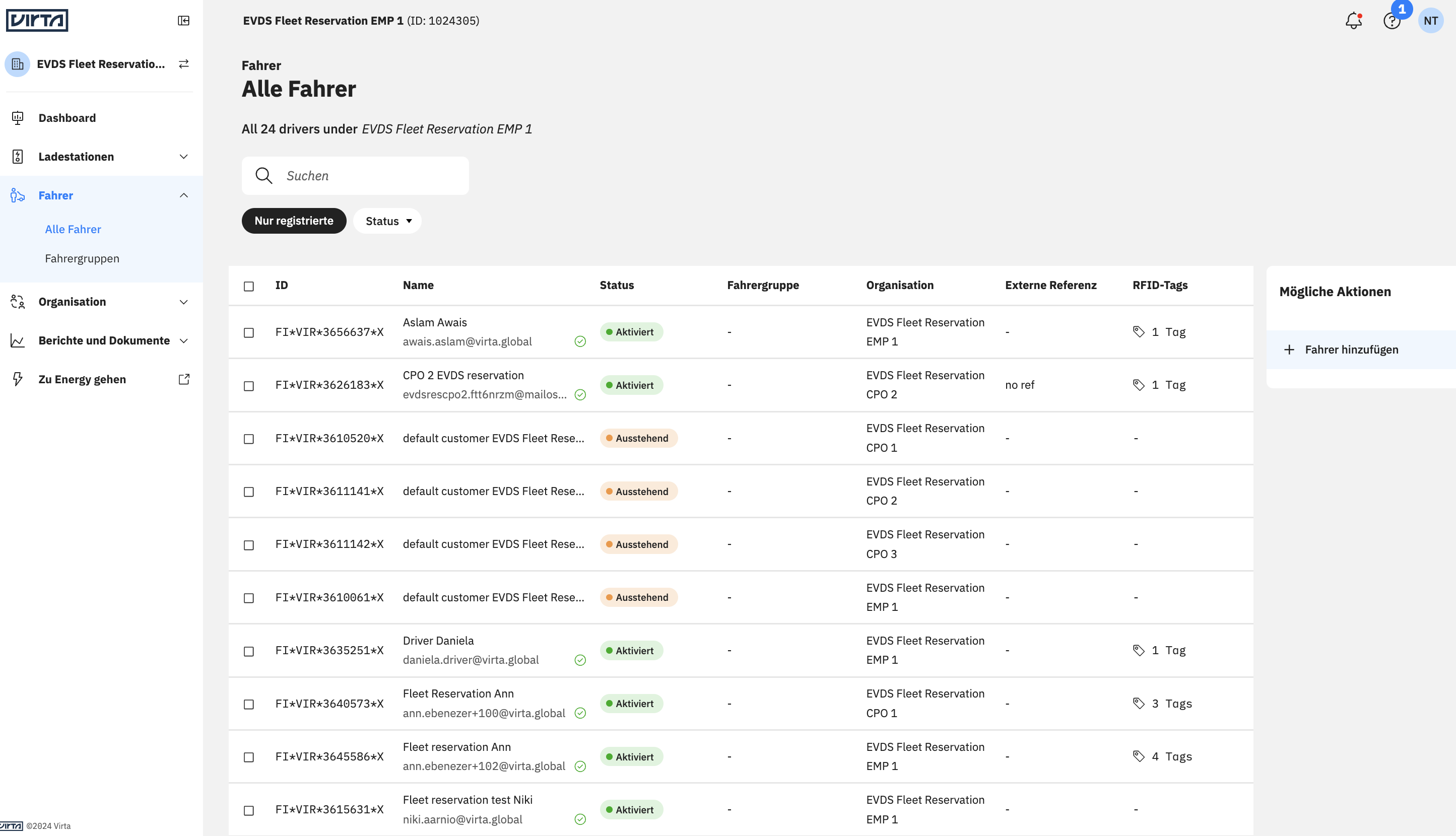Select the checkbox for FI*VIR*3610520*X
The image size is (1456, 836).
click(x=249, y=439)
